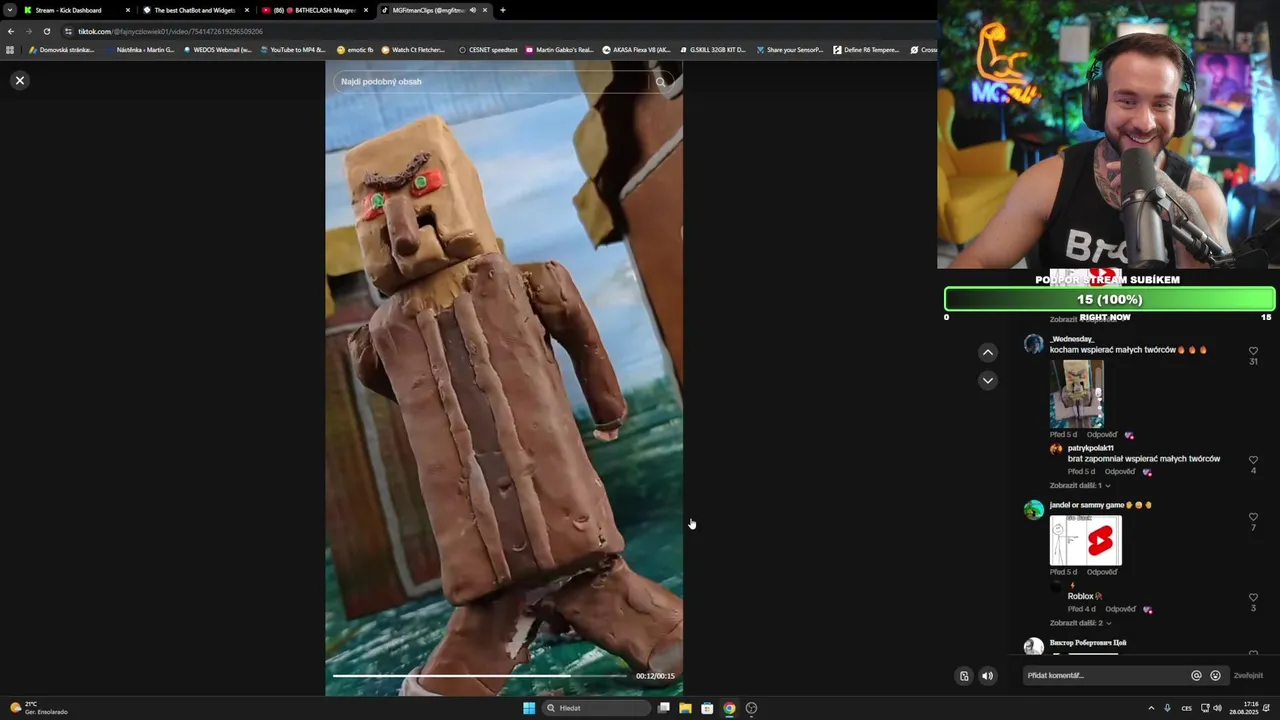The height and width of the screenshot is (720, 1280).
Task: Open 'WEDOS Webmail' bookmark
Action: [217, 50]
